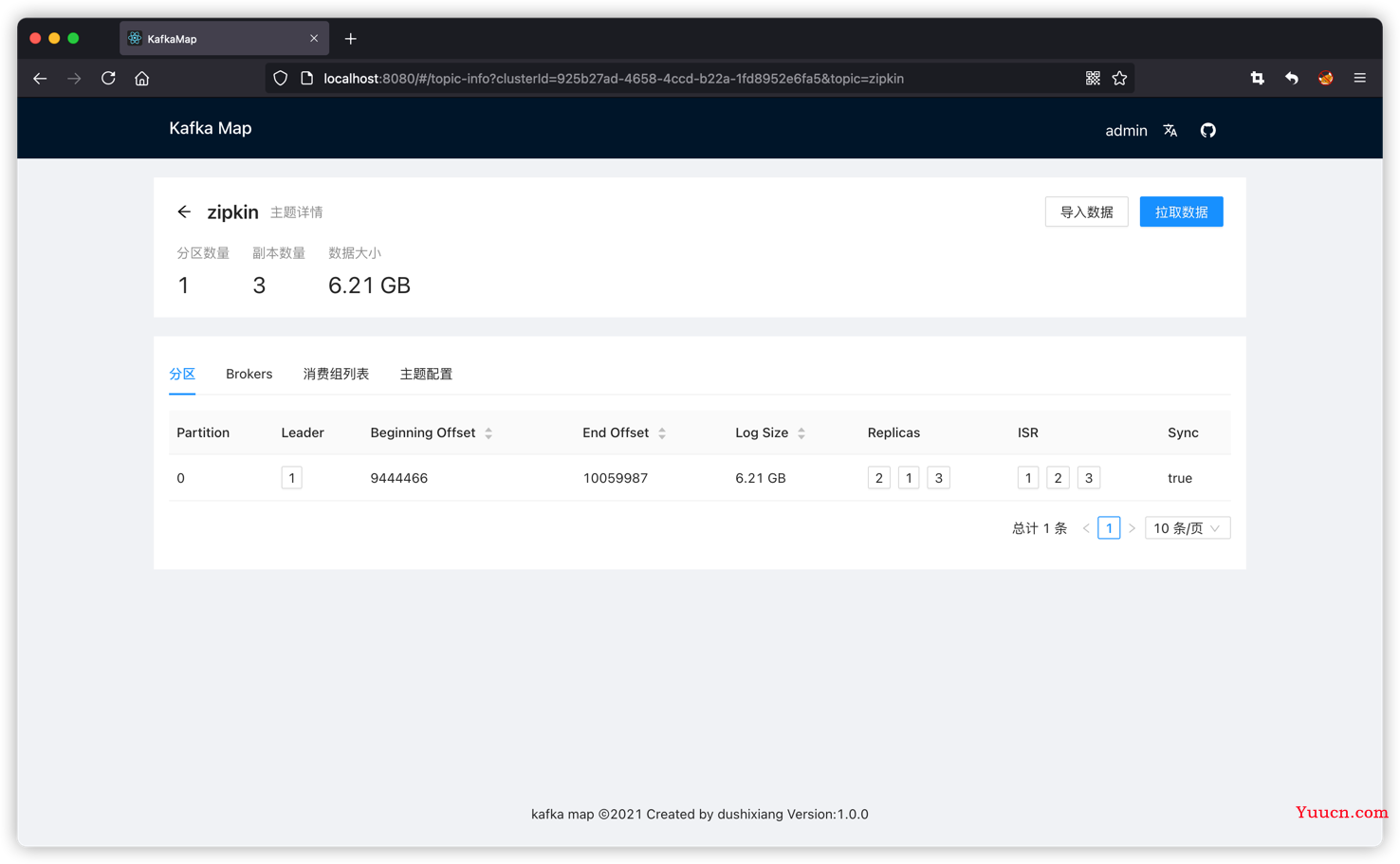
Task: Click the Partition column header
Action: coord(203,432)
